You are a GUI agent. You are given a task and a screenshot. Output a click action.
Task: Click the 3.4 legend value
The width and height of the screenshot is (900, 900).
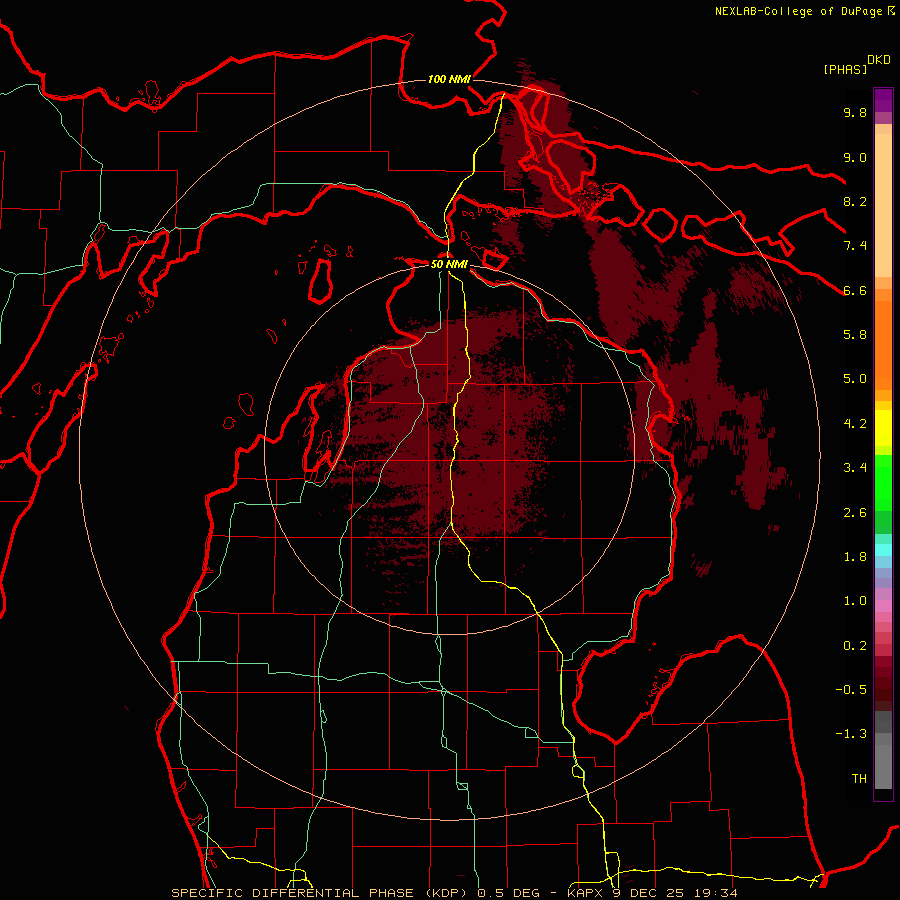(x=855, y=468)
